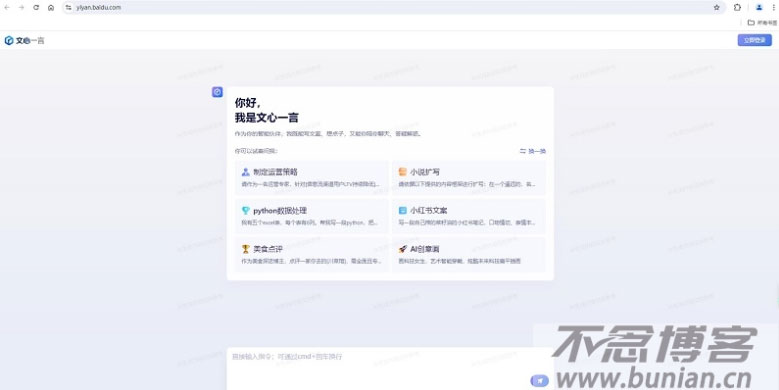Image resolution: width=779 pixels, height=390 pixels.
Task: Click the send message arrow button
Action: pyautogui.click(x=540, y=381)
